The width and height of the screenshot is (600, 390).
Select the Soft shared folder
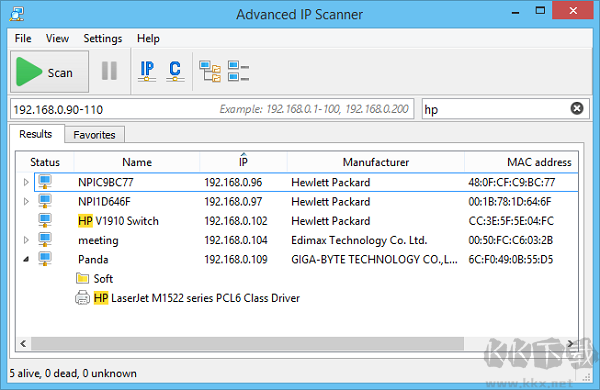tap(103, 279)
